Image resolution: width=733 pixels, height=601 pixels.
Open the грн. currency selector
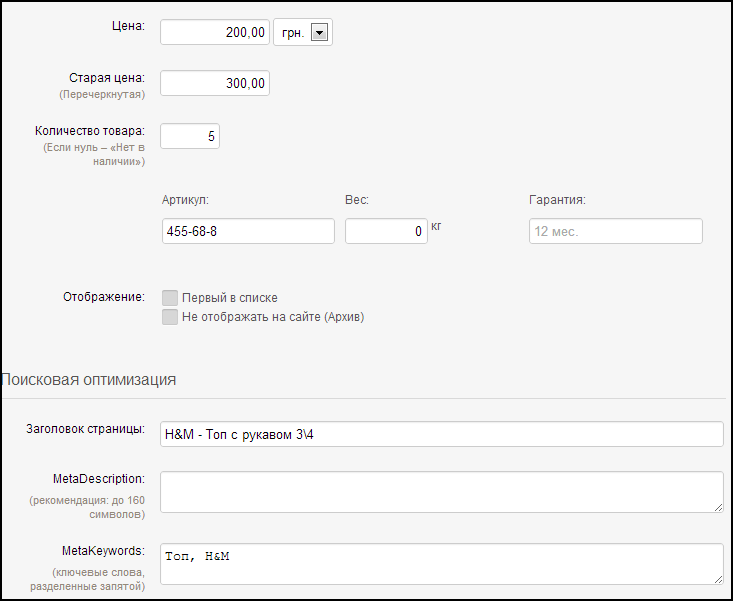tap(303, 32)
